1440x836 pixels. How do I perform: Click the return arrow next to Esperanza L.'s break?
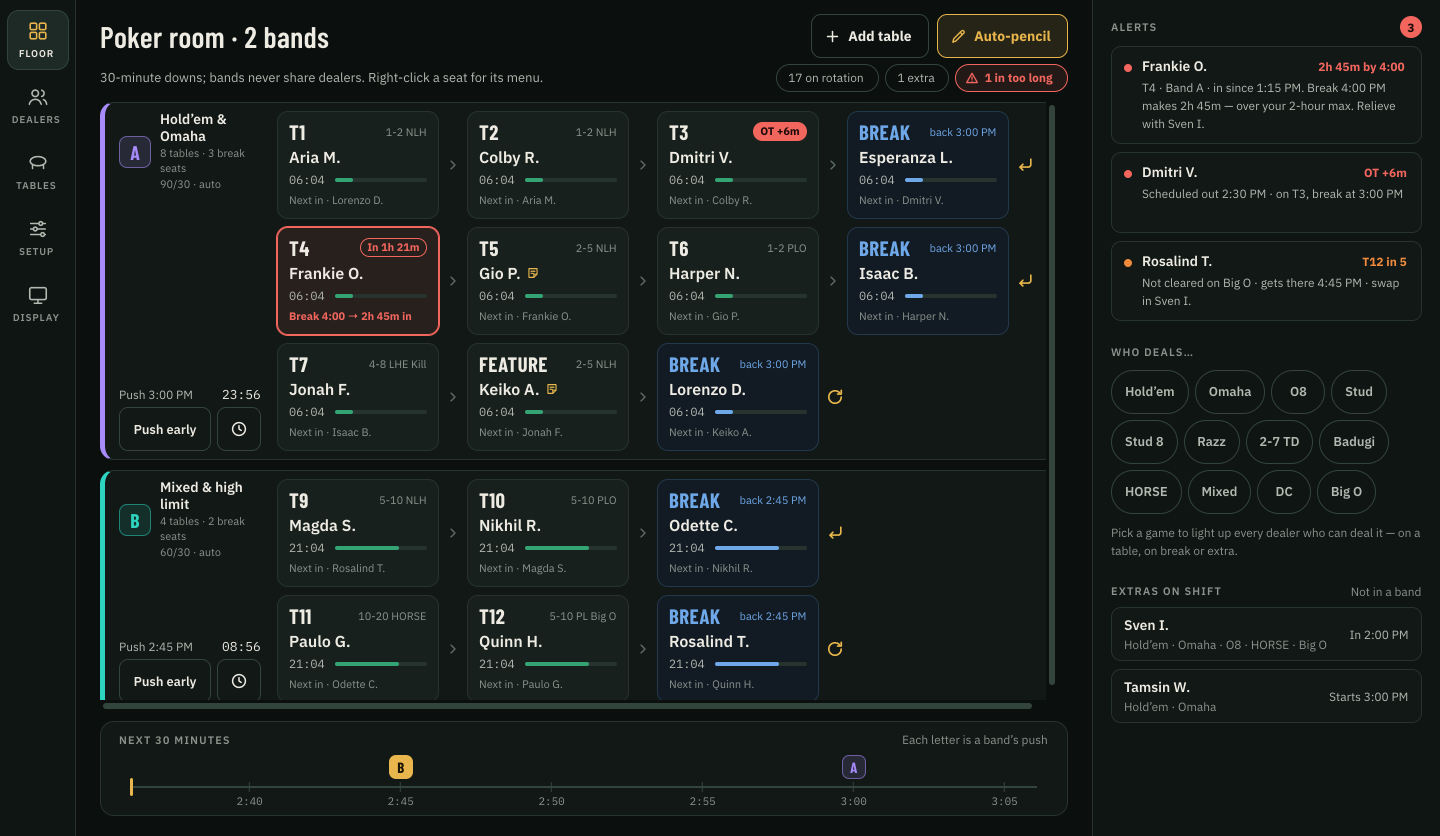click(x=1025, y=165)
